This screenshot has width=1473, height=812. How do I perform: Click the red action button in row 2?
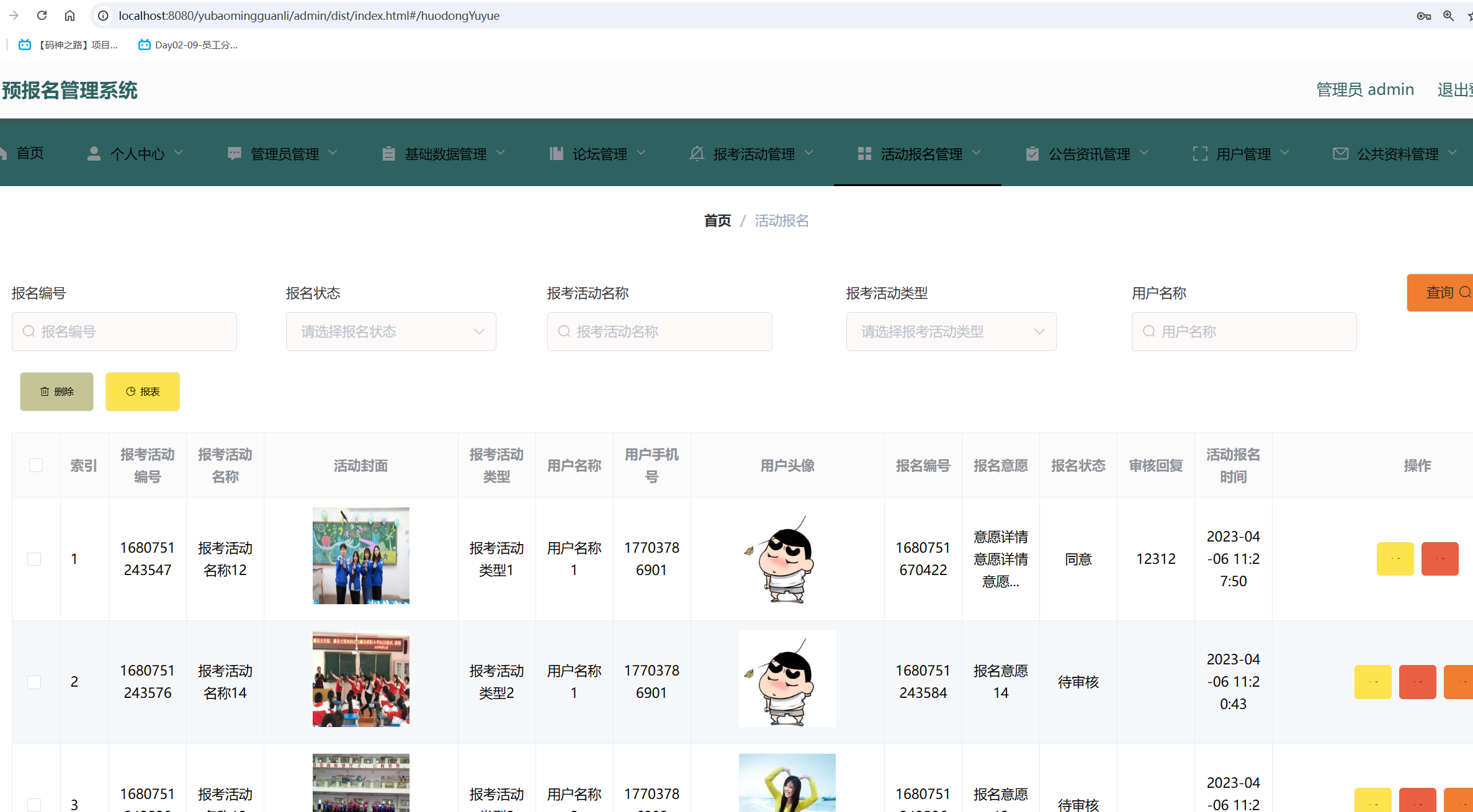tap(1418, 682)
